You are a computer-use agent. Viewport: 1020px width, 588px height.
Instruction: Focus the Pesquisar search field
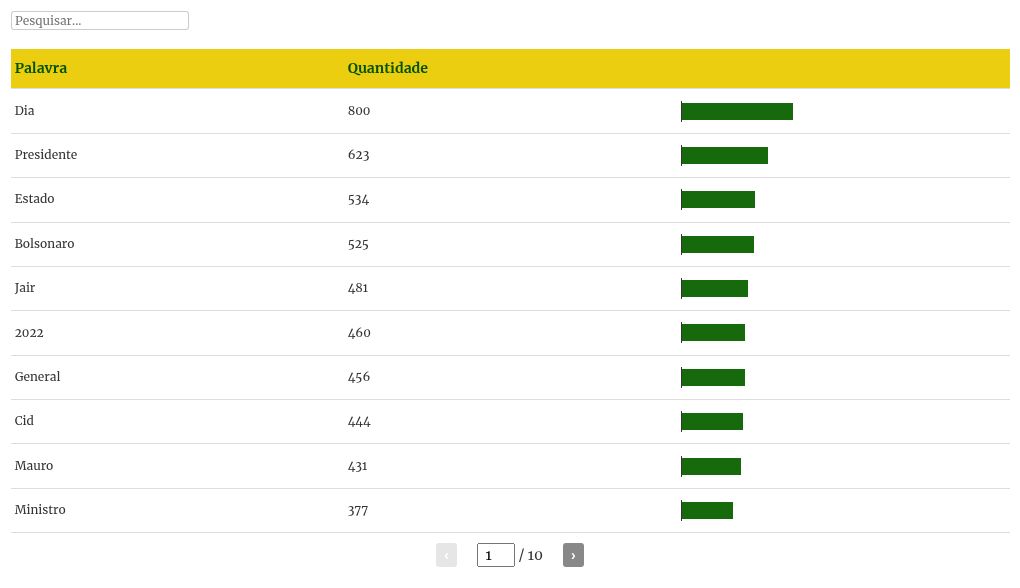(x=100, y=20)
